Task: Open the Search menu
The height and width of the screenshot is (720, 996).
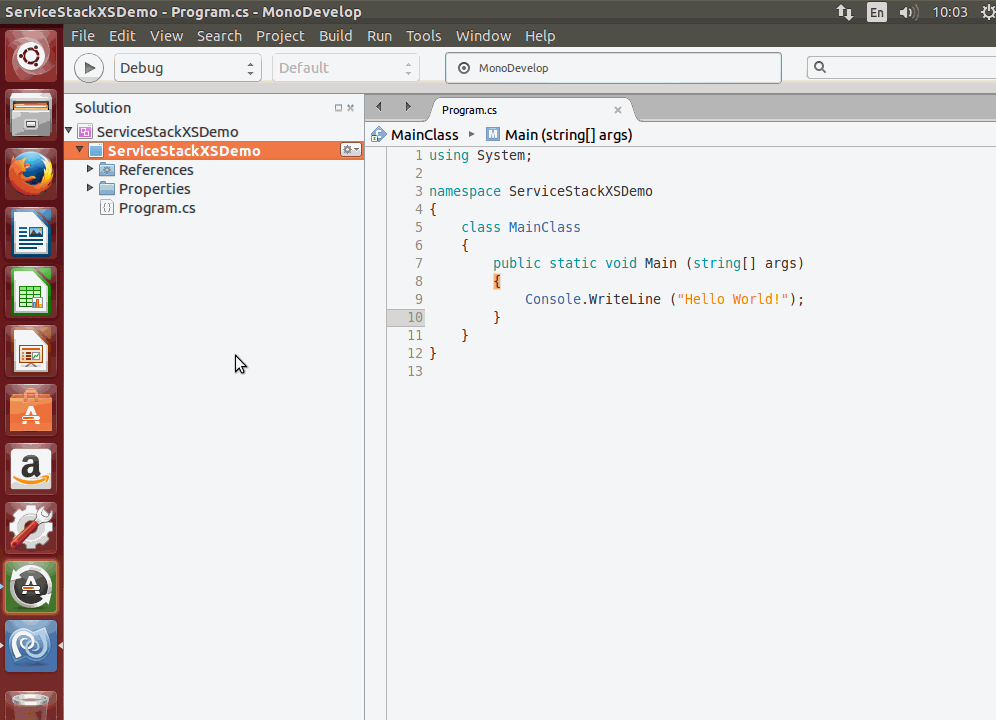Action: click(219, 36)
